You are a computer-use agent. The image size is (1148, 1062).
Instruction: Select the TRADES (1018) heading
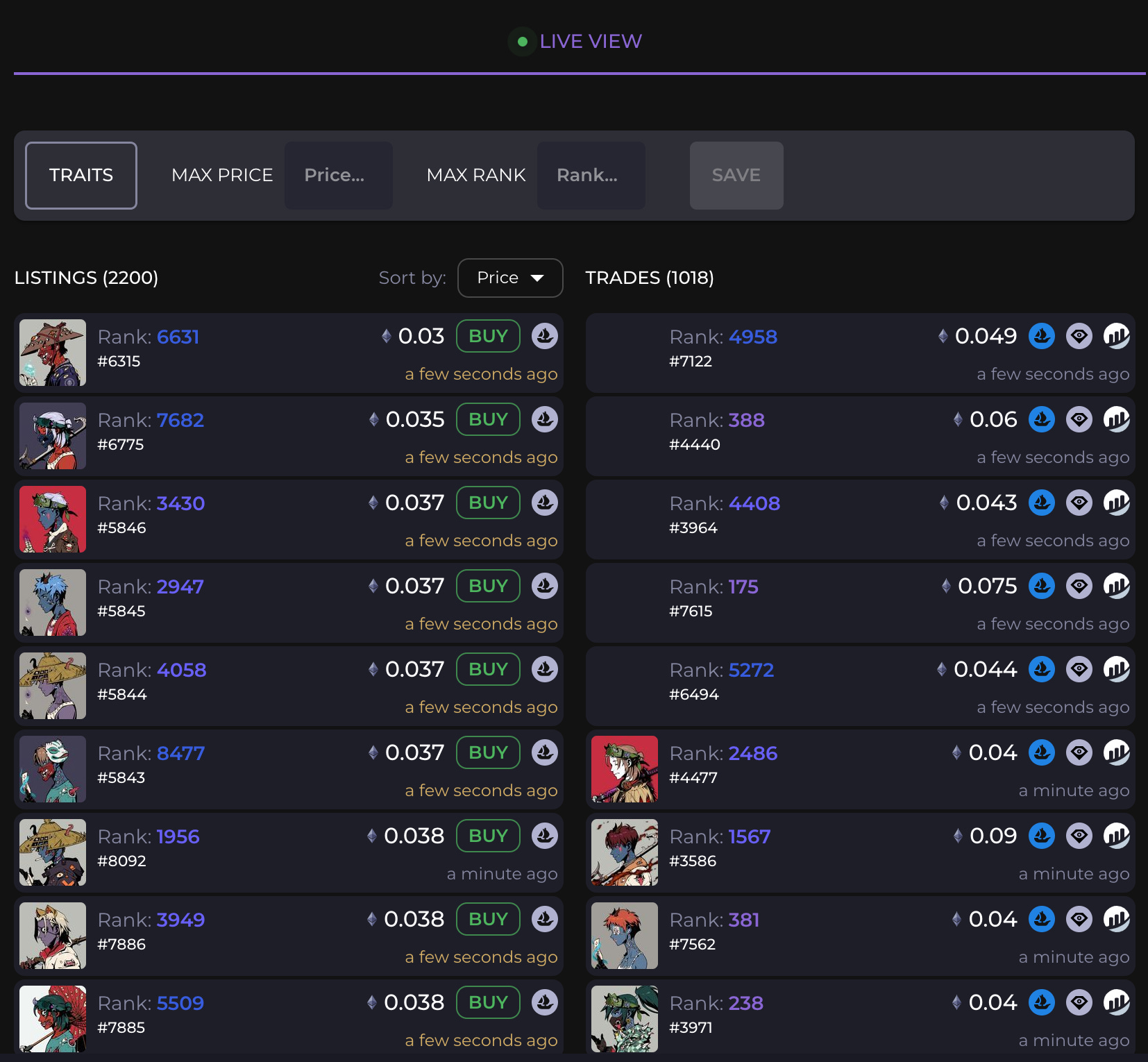(650, 278)
